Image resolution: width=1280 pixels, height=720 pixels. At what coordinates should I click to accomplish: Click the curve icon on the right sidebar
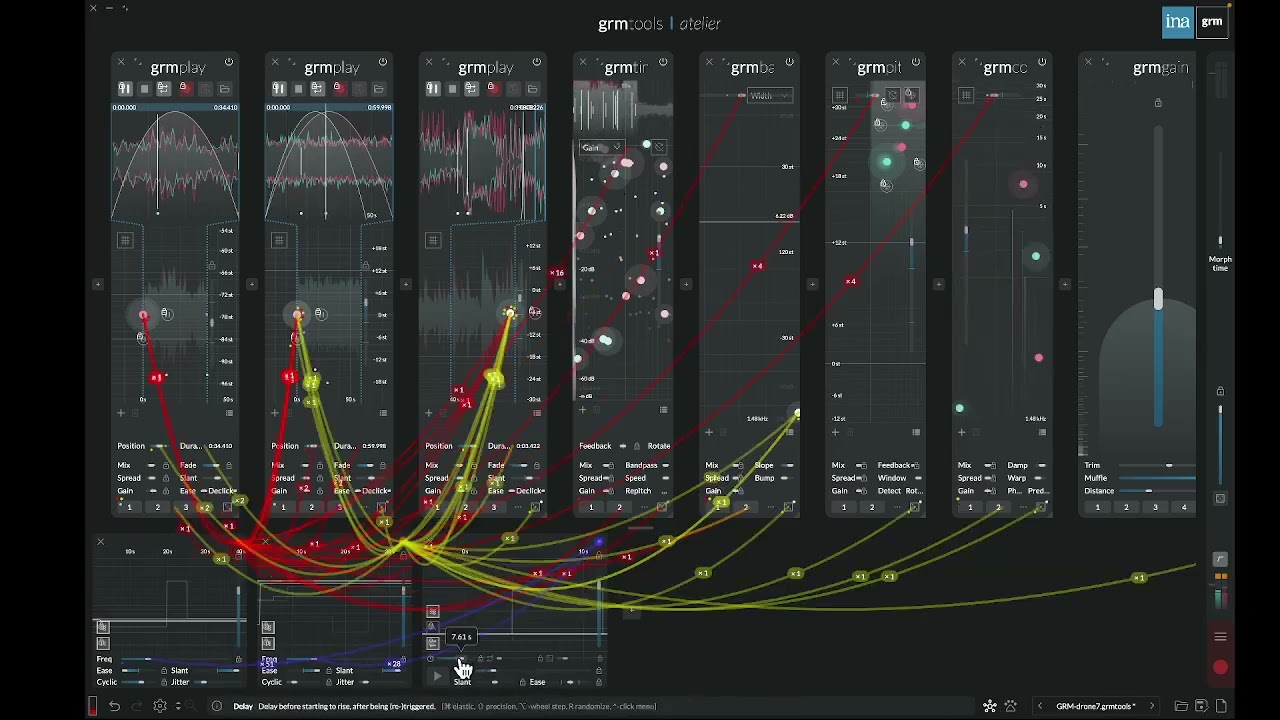tap(1220, 560)
